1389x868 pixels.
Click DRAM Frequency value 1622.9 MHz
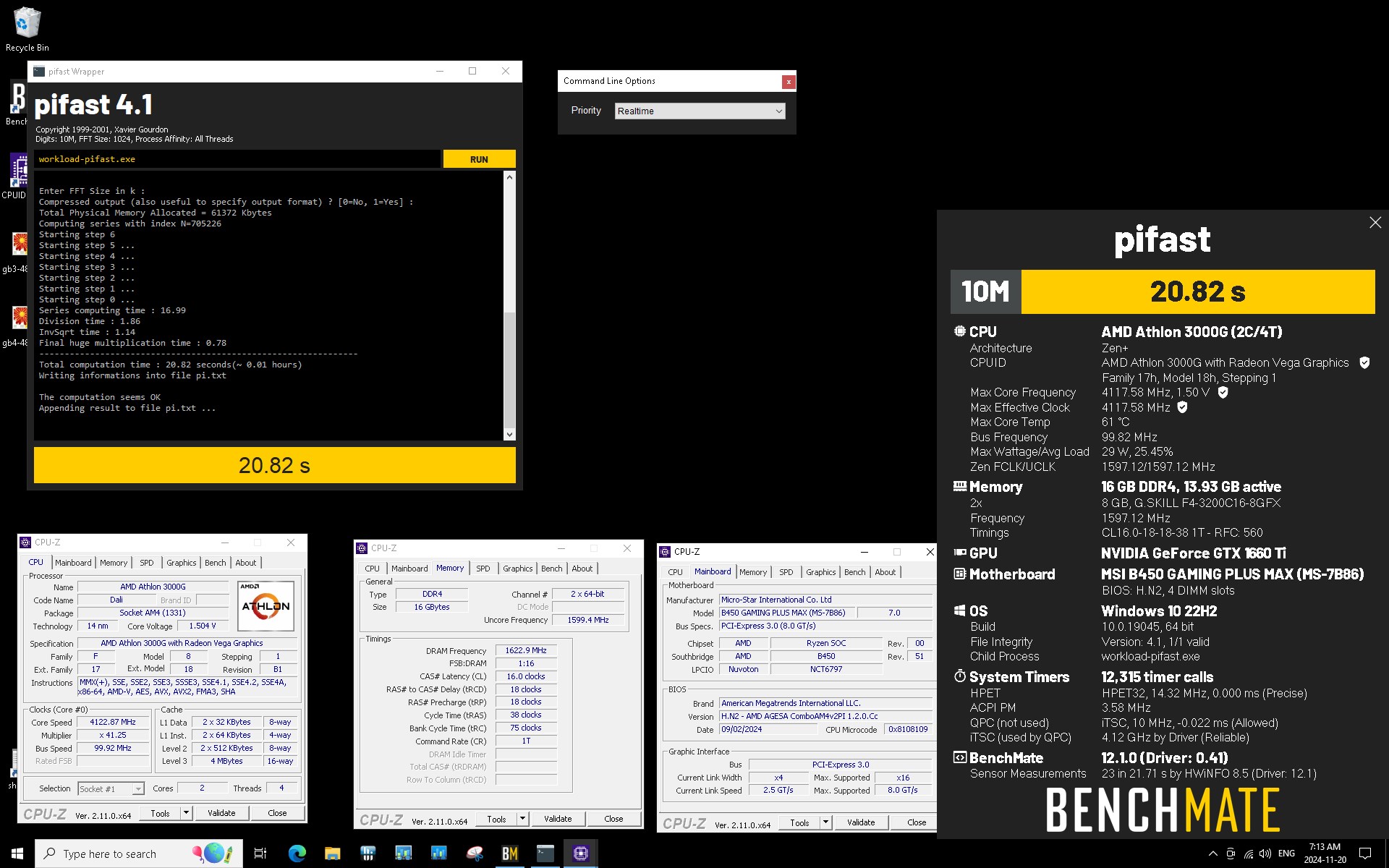coord(526,650)
